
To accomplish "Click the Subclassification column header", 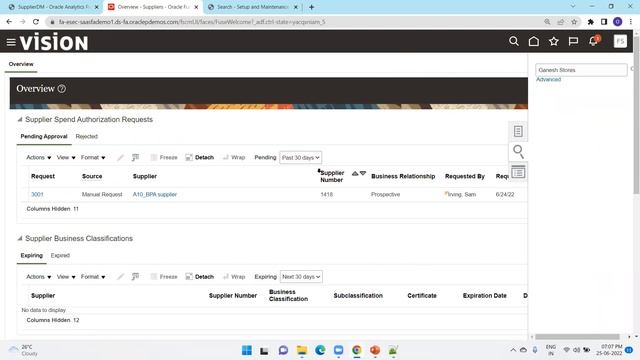I will point(358,296).
